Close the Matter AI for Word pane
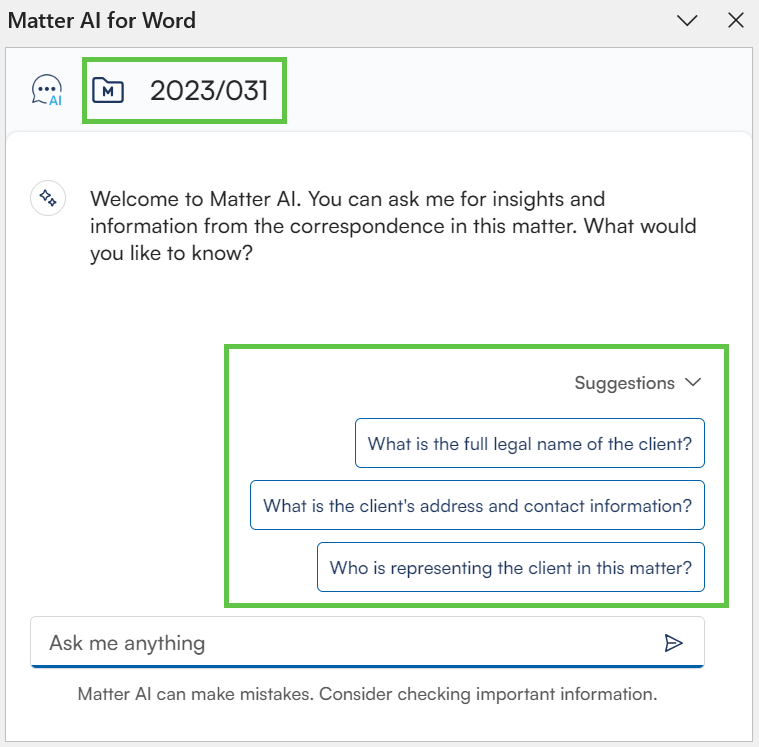759x747 pixels. [736, 20]
